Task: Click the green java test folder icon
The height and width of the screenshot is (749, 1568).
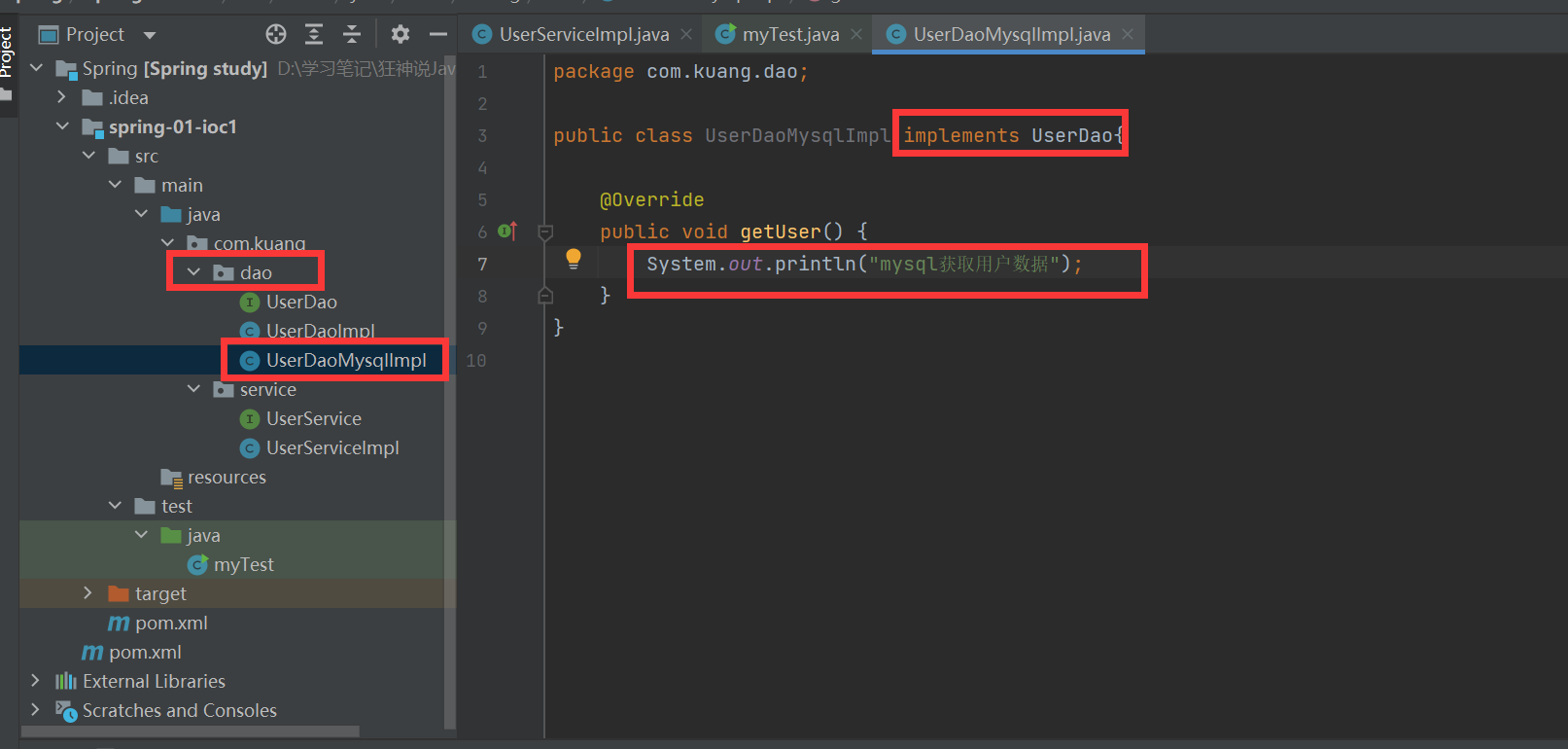Action: click(171, 535)
